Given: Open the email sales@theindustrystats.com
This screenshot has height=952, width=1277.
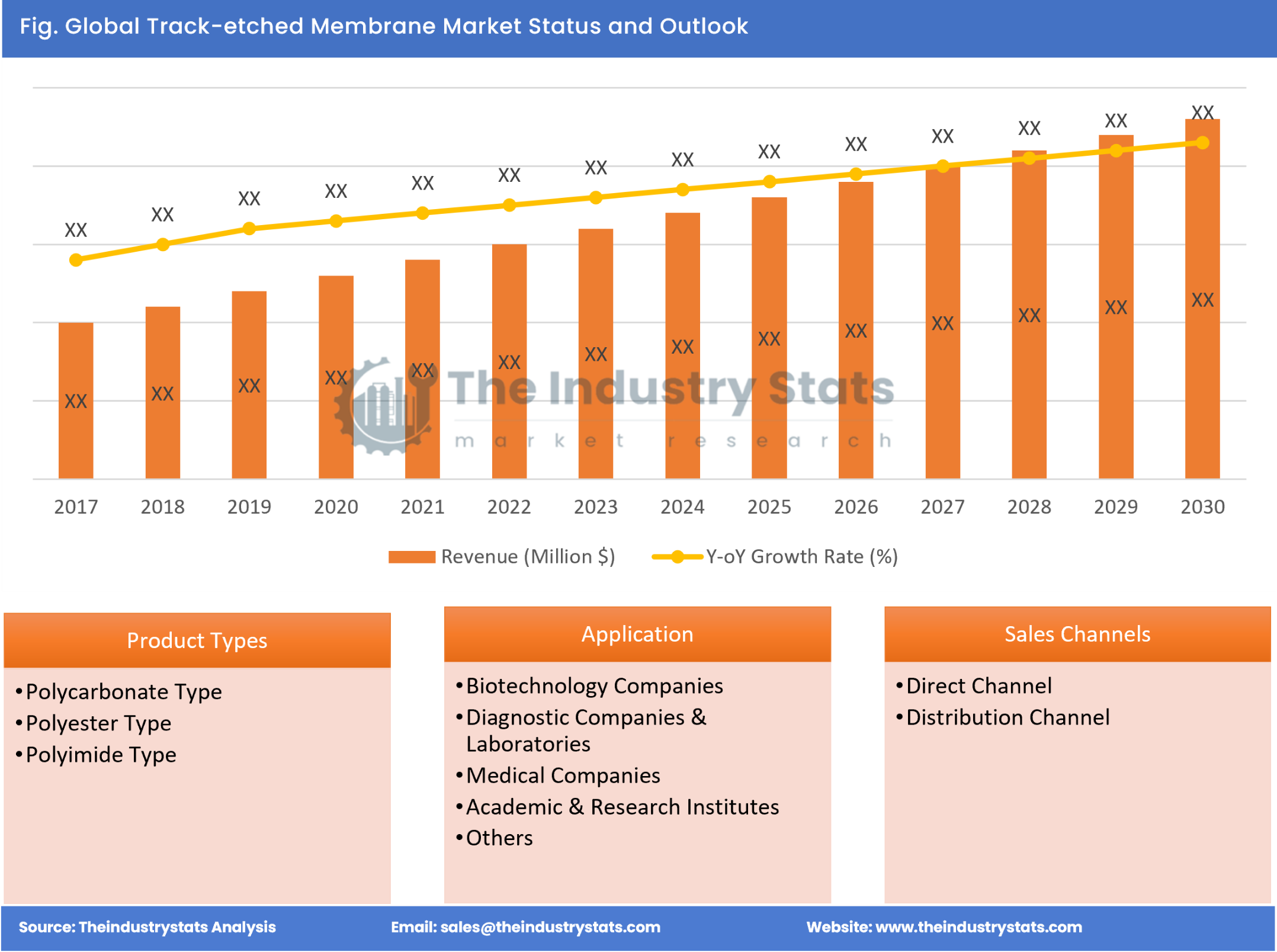Looking at the screenshot, I should [x=527, y=928].
